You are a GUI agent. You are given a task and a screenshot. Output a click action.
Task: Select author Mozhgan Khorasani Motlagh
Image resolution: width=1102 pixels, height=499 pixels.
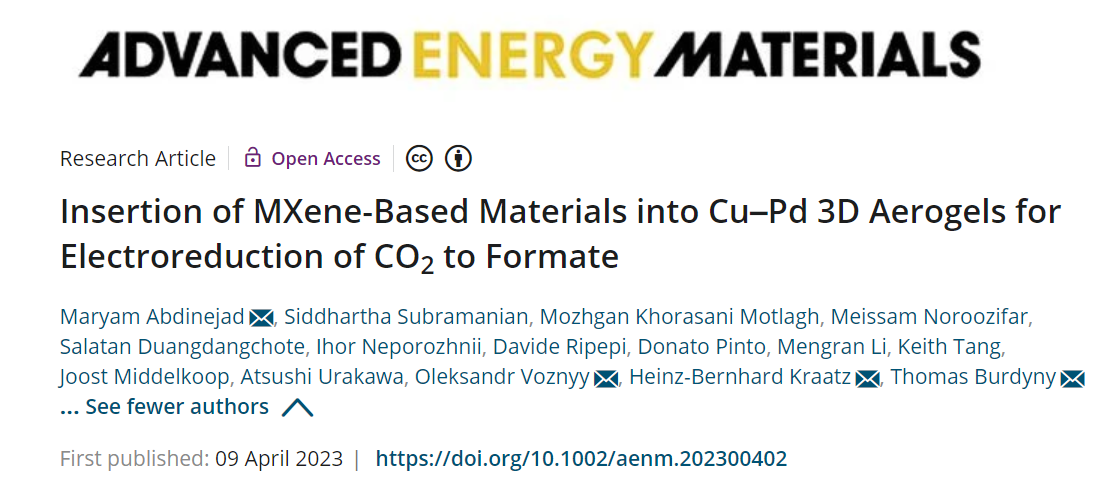tap(679, 317)
